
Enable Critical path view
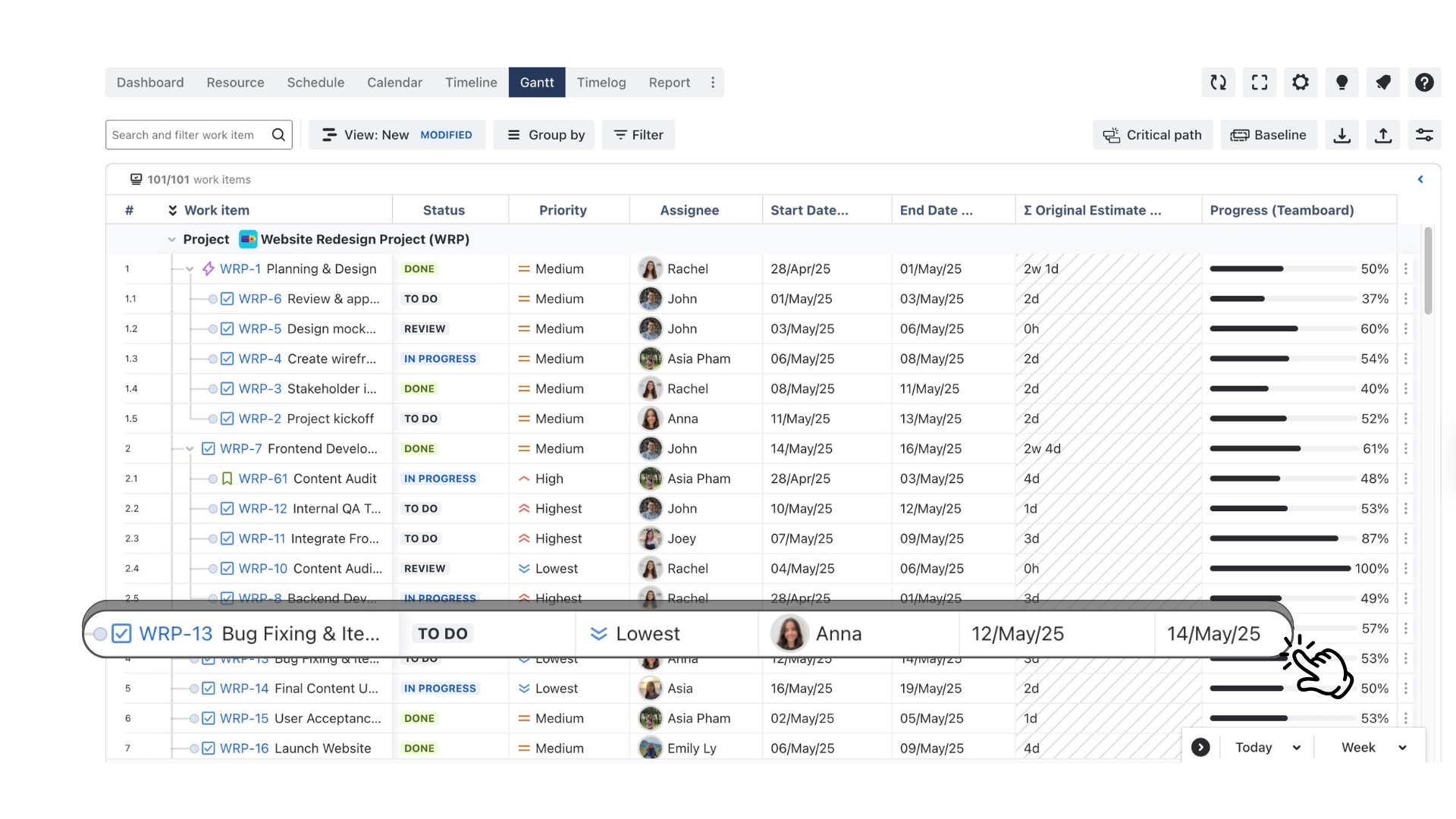point(1152,135)
